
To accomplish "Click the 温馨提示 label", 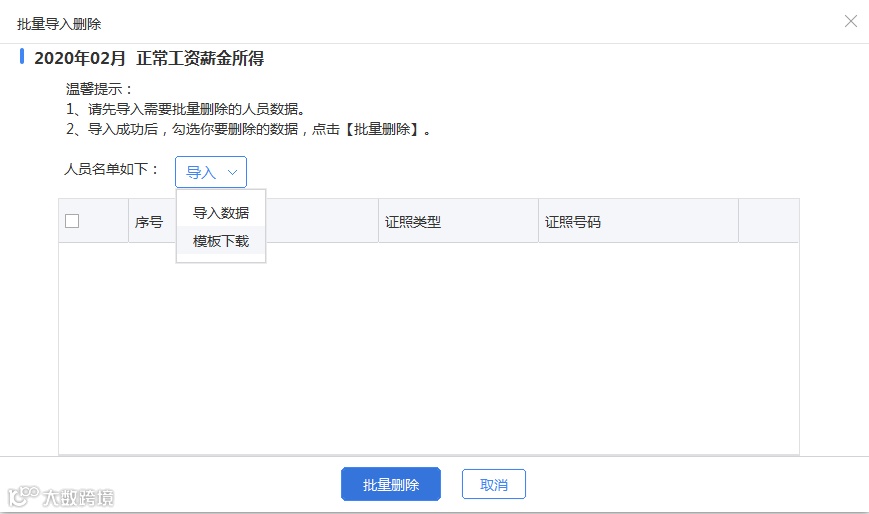I will (x=99, y=89).
